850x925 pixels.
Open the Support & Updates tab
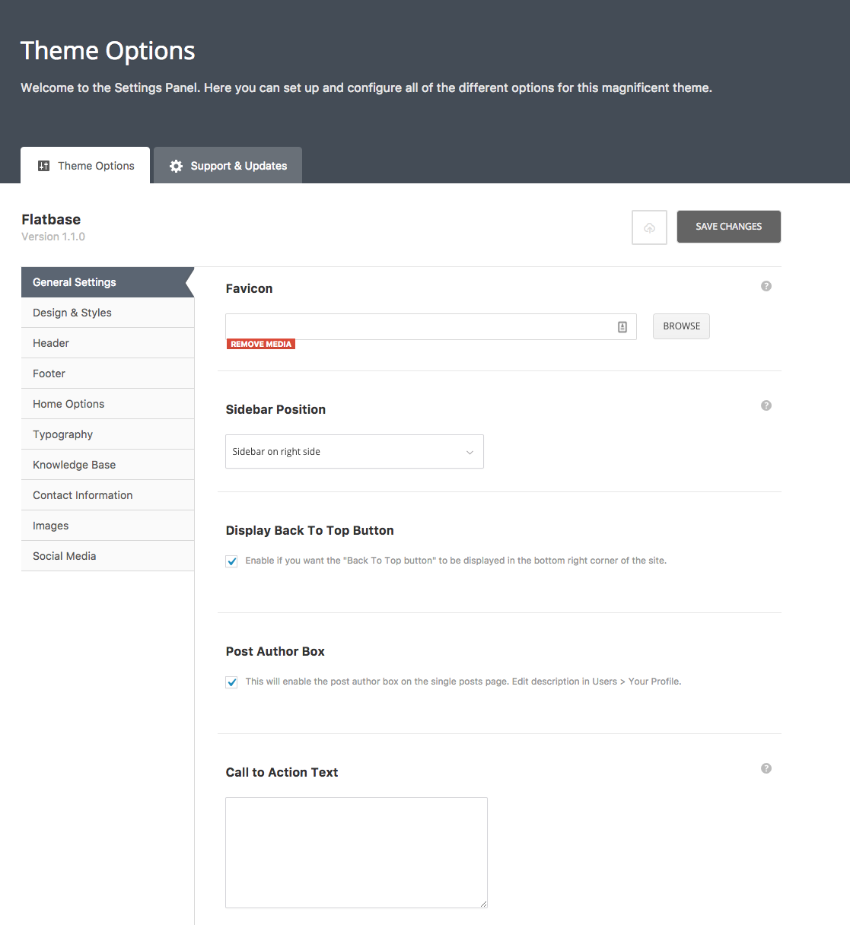click(228, 166)
